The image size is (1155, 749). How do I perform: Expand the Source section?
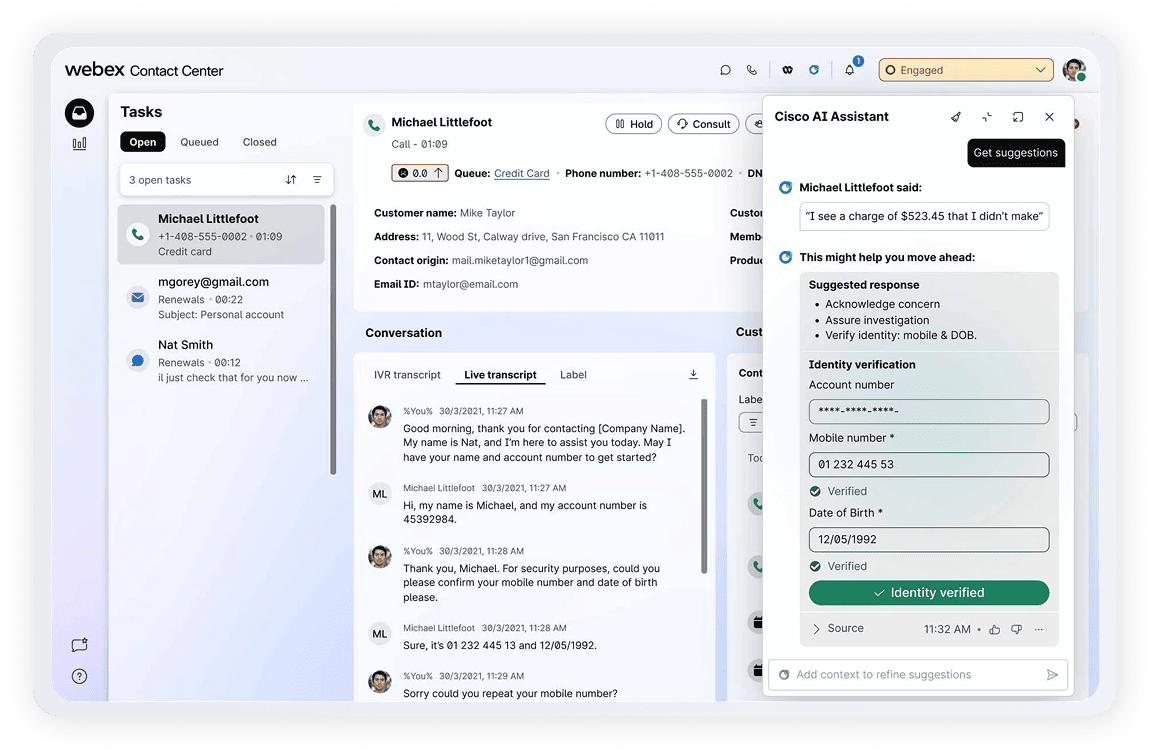837,629
